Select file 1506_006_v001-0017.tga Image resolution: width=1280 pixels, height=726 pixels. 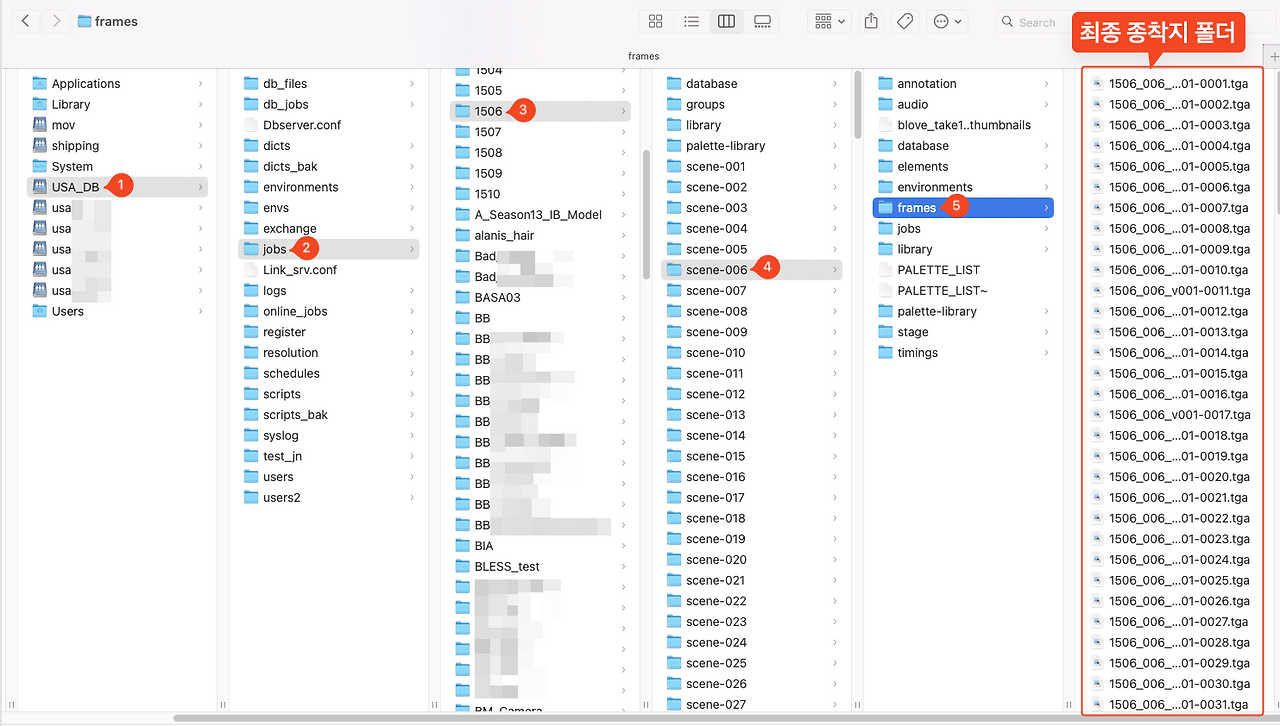[1171, 415]
